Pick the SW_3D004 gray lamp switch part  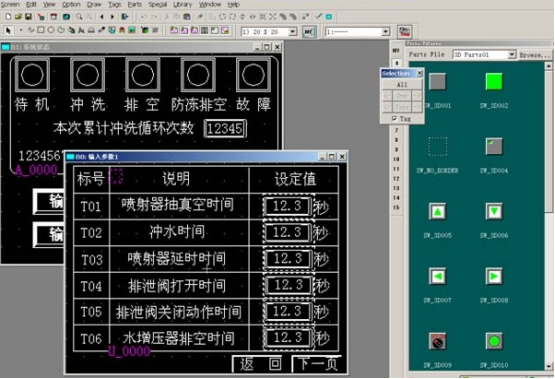[494, 147]
